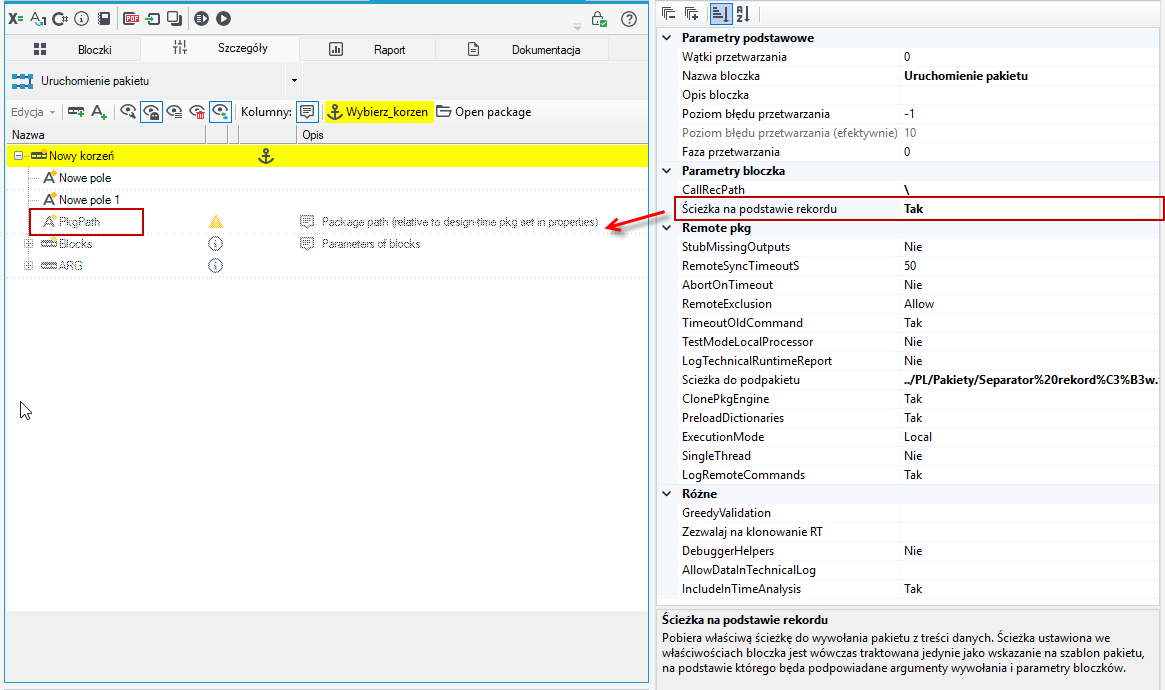Open the Edycja dropdown menu

[33, 112]
